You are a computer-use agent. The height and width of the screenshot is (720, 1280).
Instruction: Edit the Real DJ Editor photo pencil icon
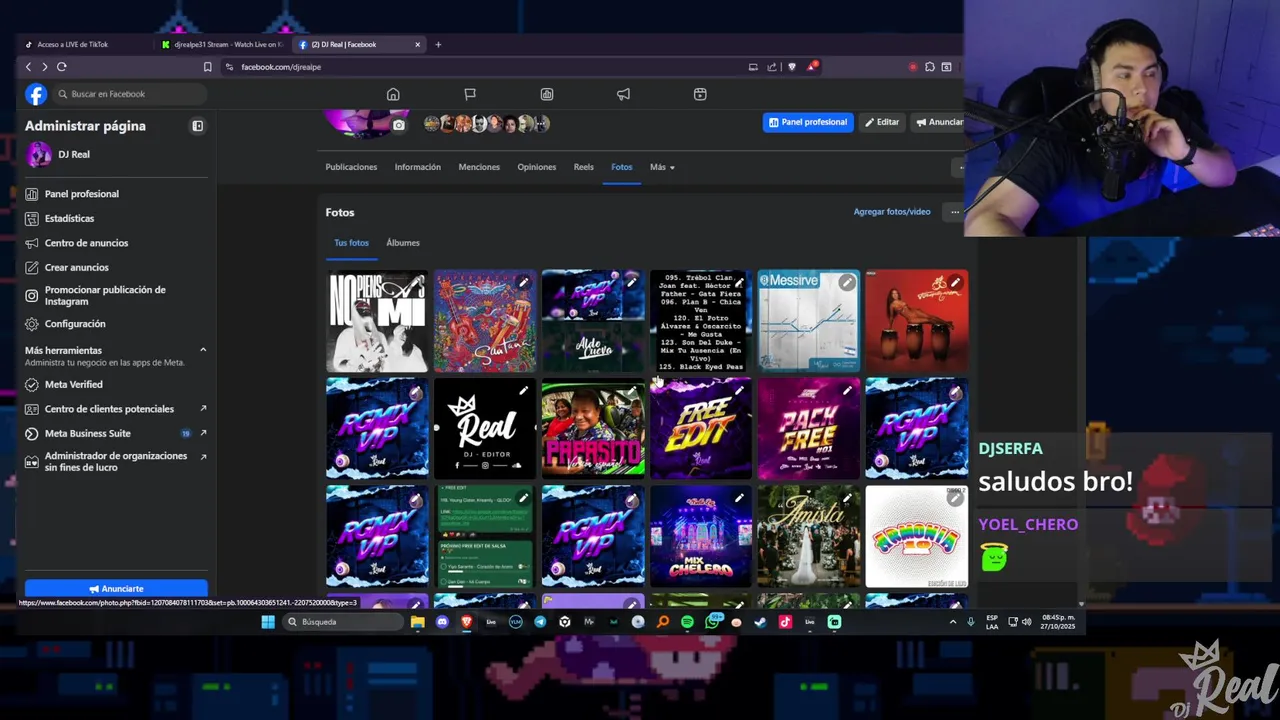coord(523,391)
